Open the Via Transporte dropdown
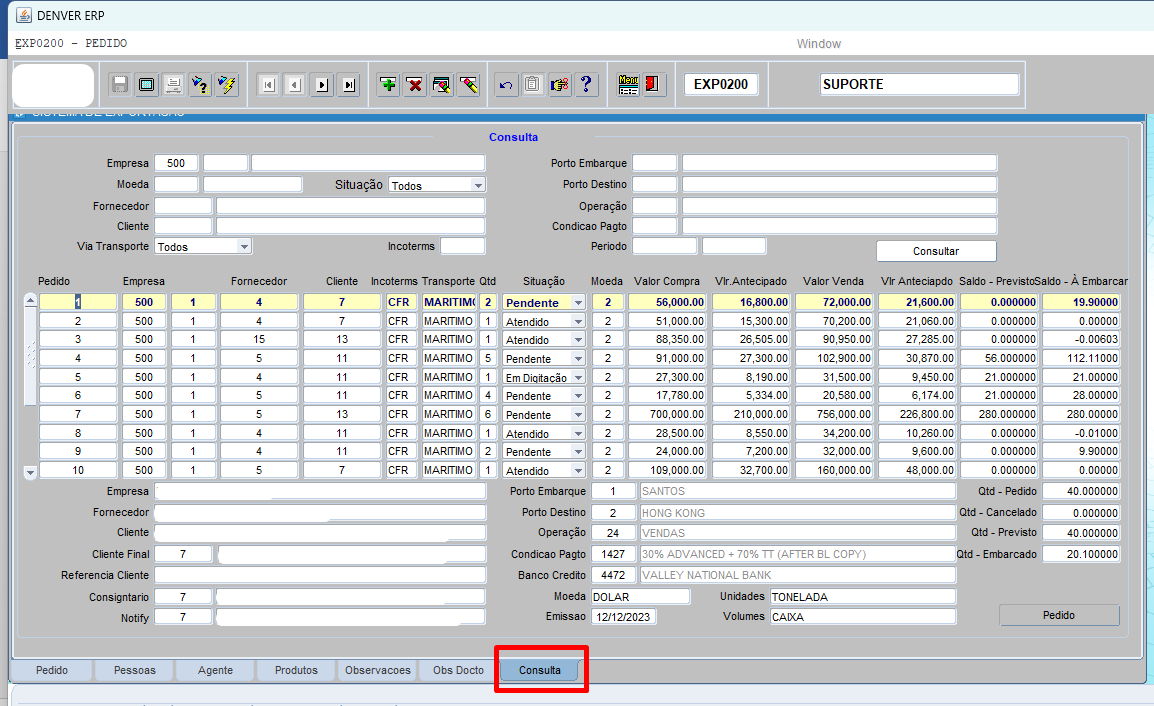 click(243, 246)
